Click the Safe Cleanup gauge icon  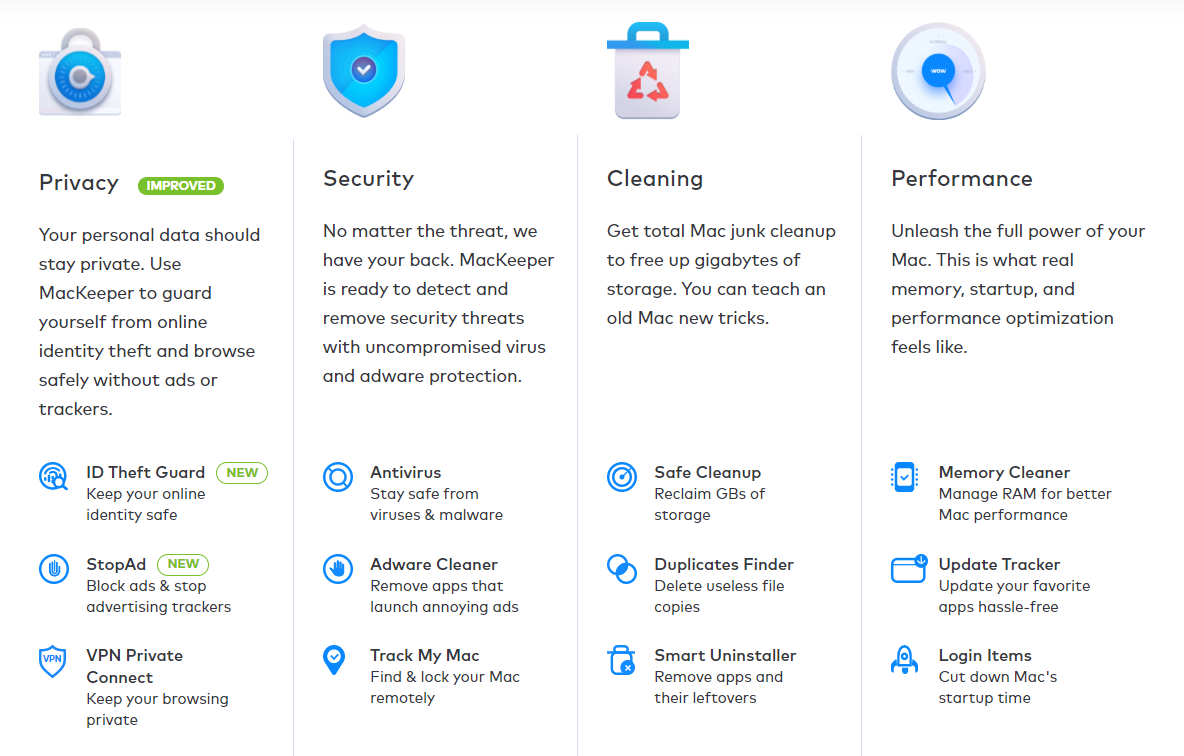click(622, 476)
